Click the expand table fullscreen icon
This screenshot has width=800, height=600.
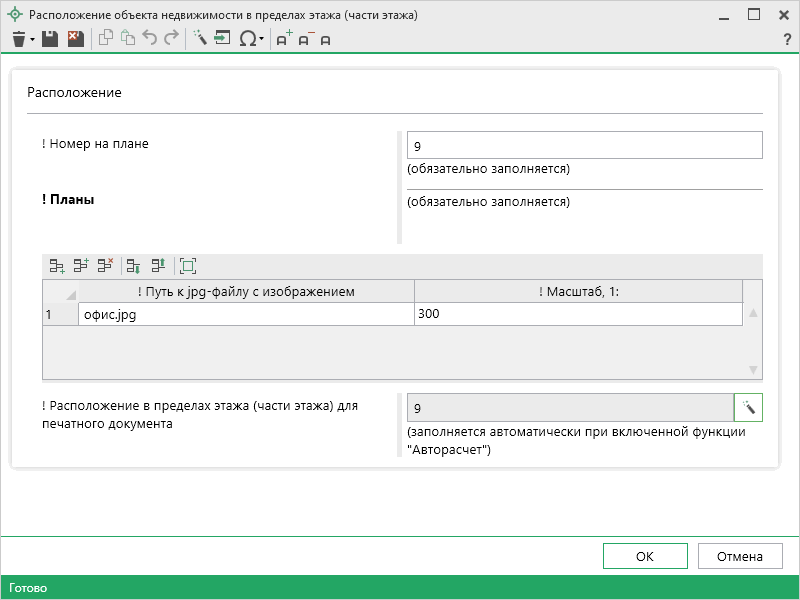(x=188, y=266)
